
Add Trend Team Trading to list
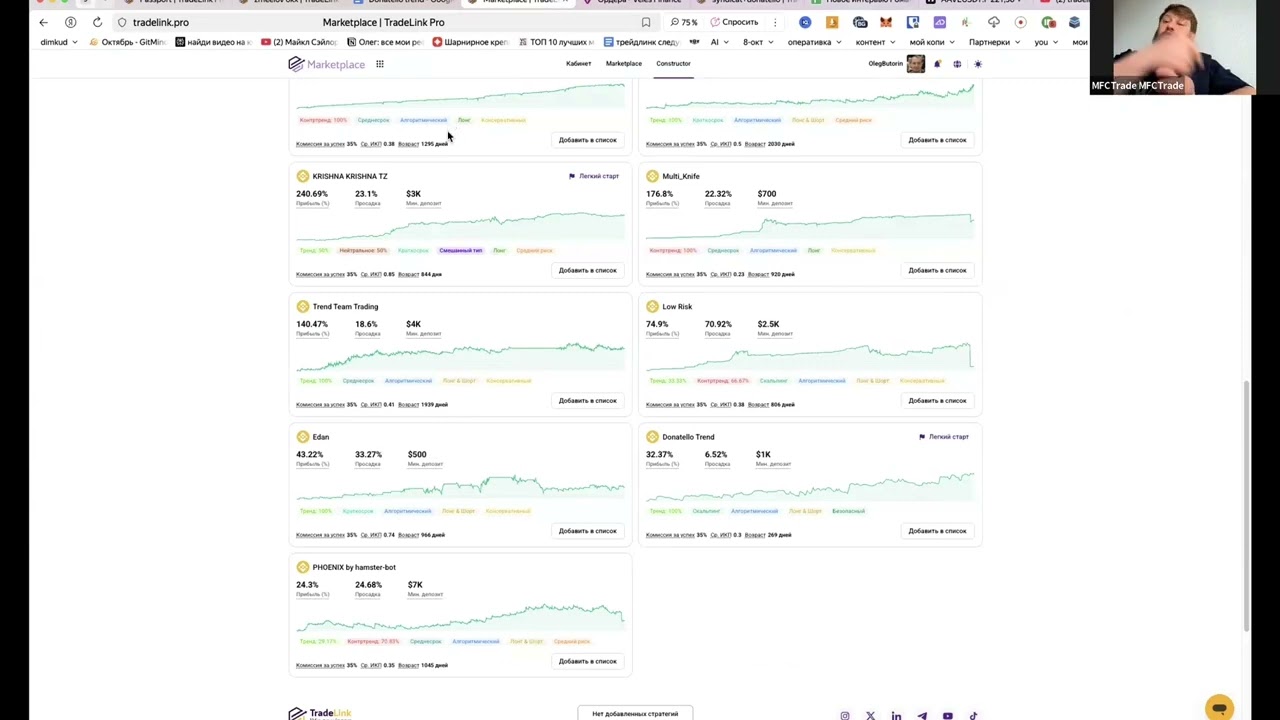(588, 401)
